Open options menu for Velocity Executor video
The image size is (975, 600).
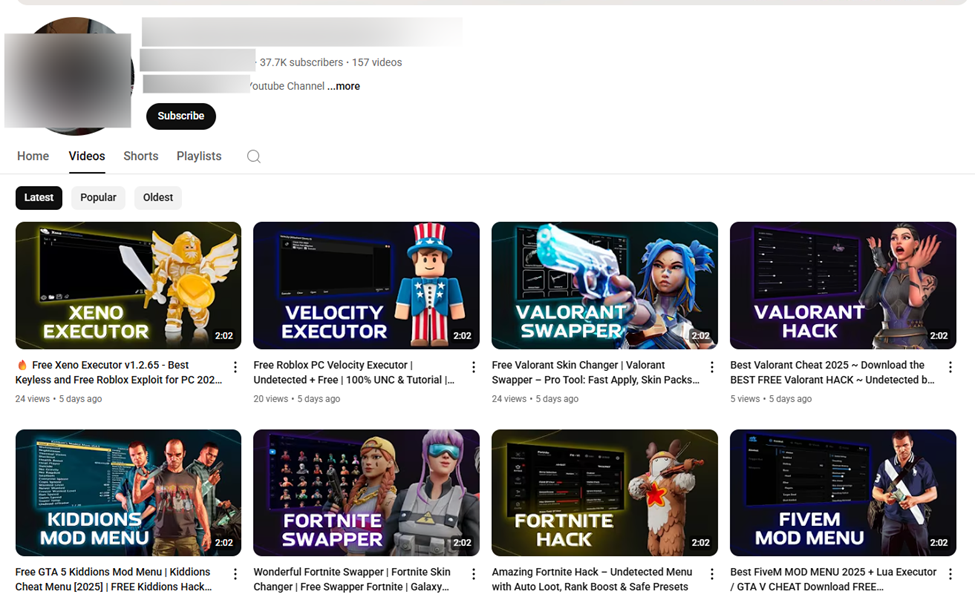click(474, 368)
